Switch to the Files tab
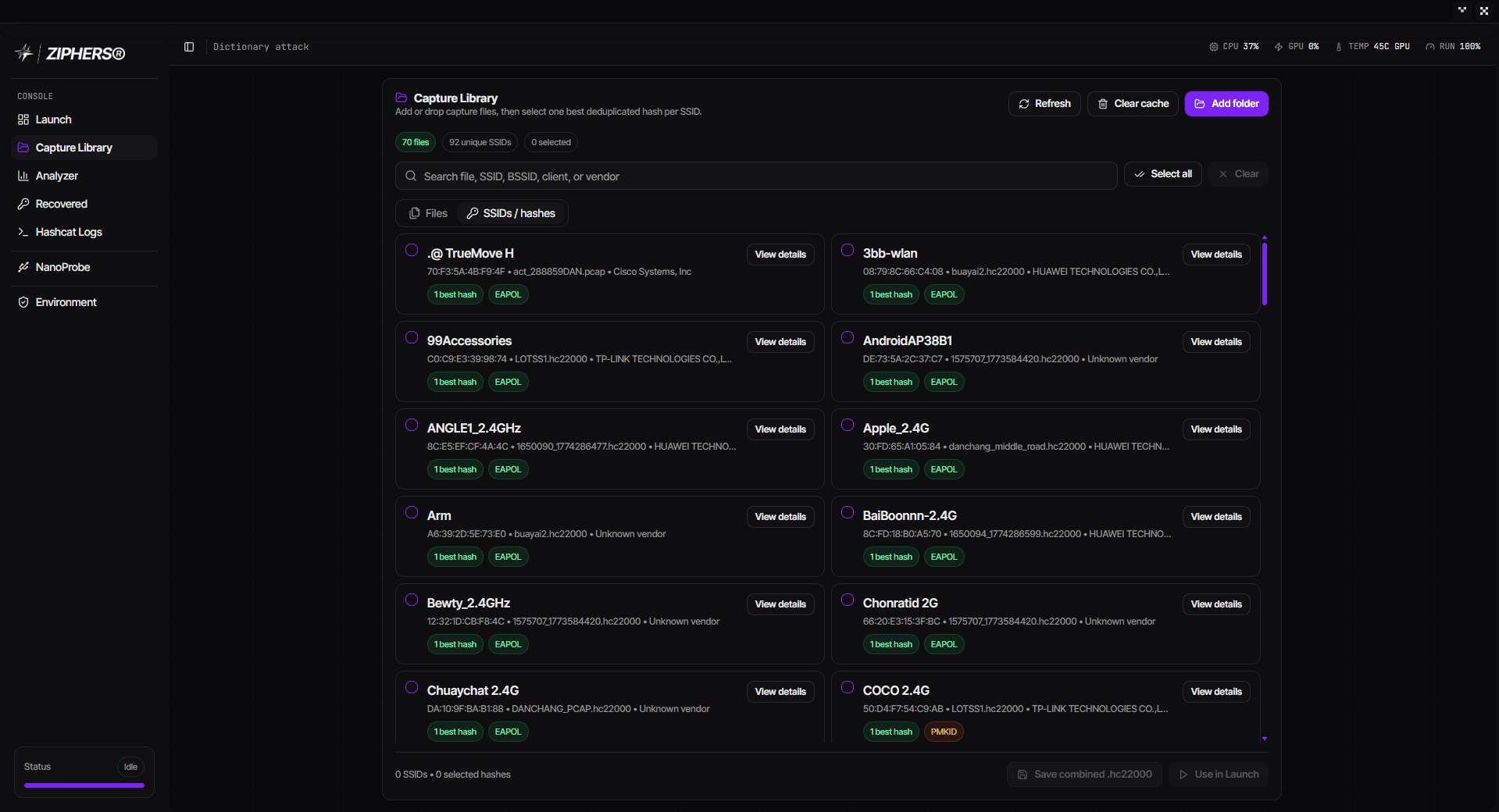Viewport: 1499px width, 812px height. [x=428, y=213]
